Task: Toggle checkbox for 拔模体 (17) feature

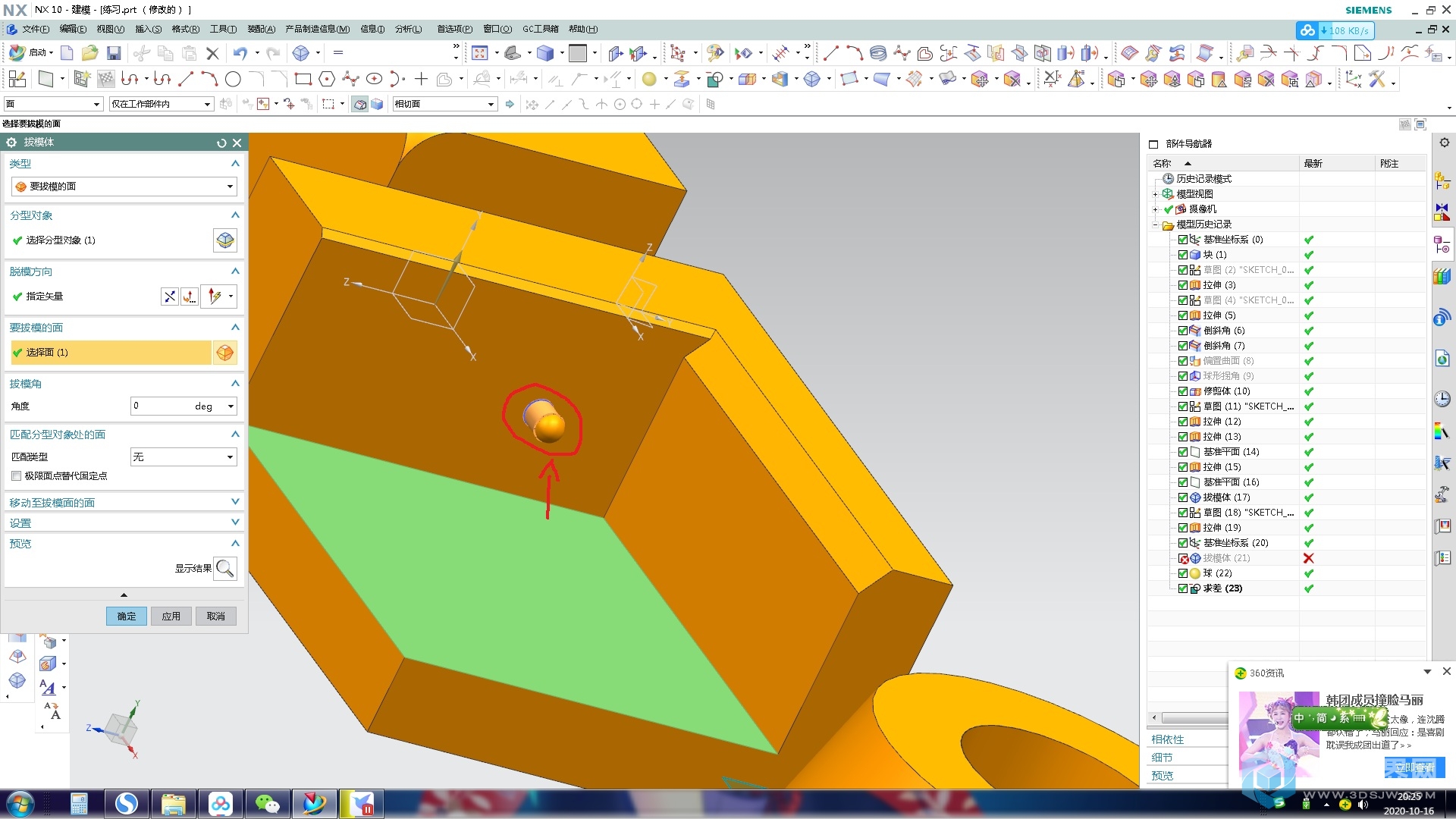Action: point(1183,497)
